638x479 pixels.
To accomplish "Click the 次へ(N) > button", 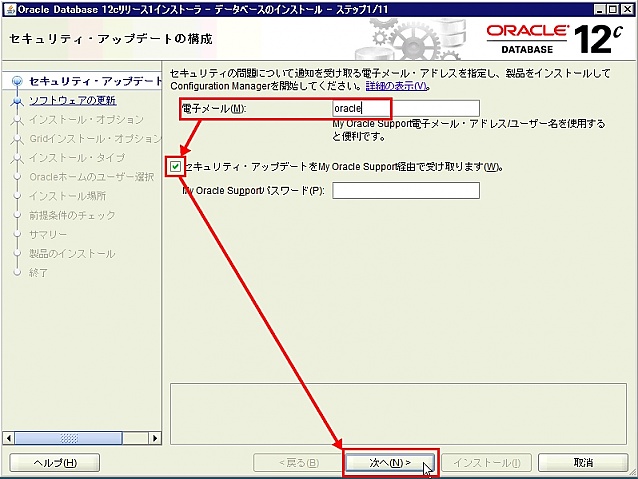I will tap(390, 463).
